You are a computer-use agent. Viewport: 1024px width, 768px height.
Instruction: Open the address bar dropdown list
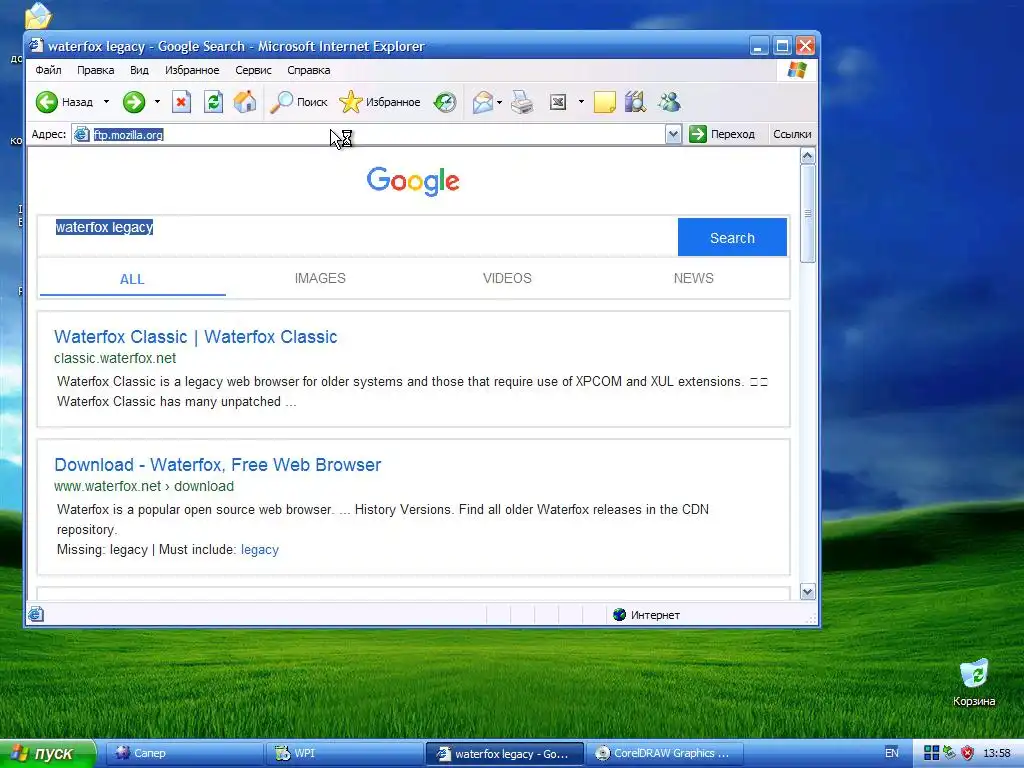(x=673, y=135)
